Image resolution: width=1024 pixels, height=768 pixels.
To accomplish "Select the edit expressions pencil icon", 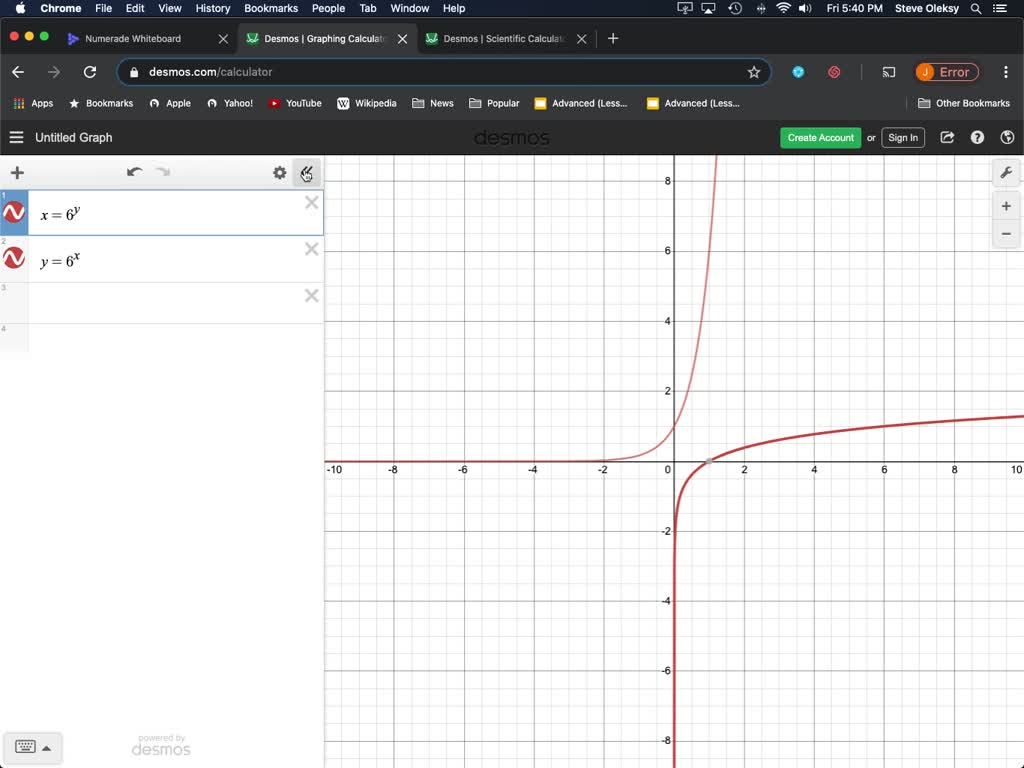I will [x=307, y=172].
